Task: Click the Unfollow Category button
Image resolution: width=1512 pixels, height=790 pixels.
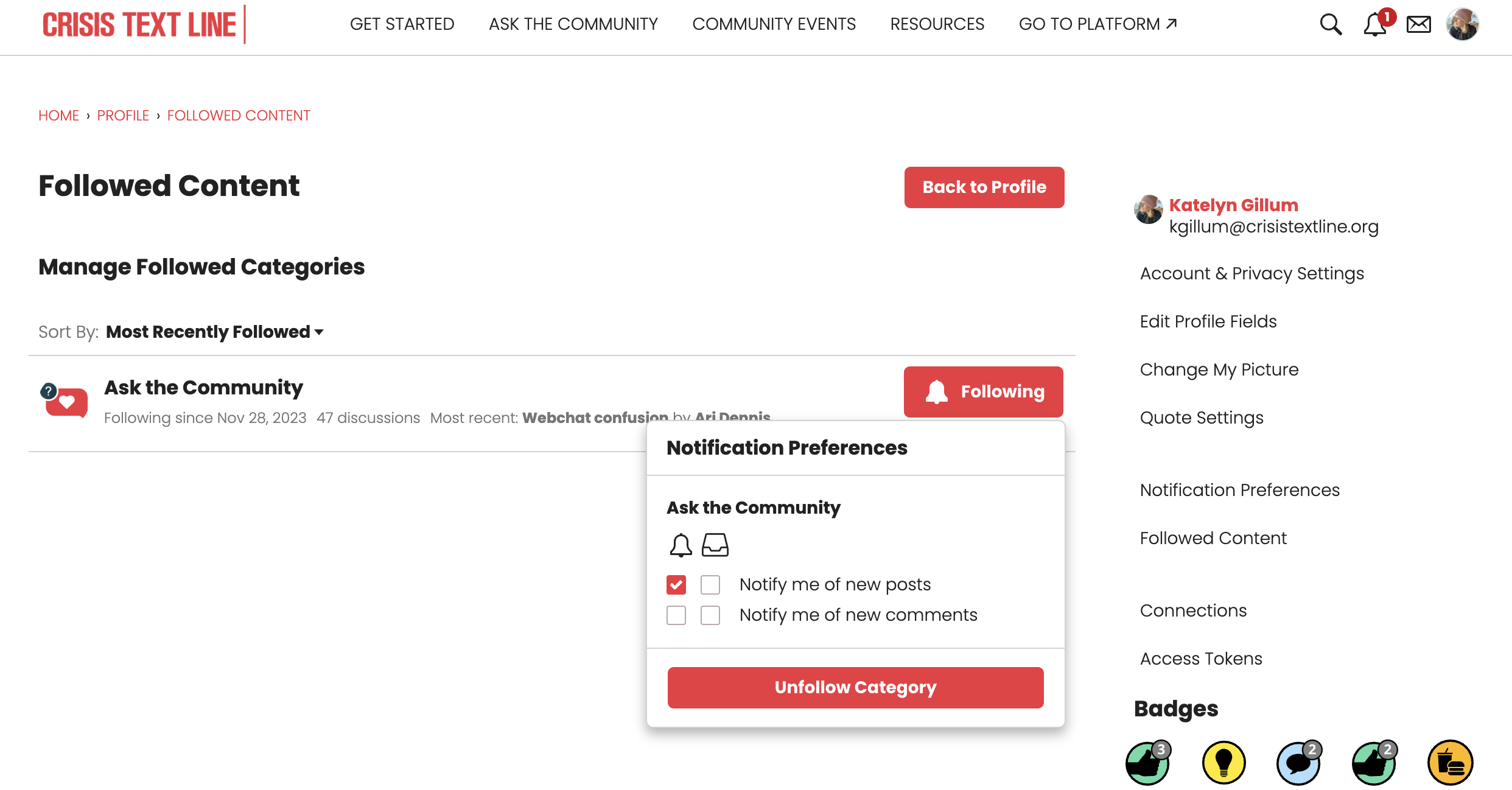Action: coord(855,687)
